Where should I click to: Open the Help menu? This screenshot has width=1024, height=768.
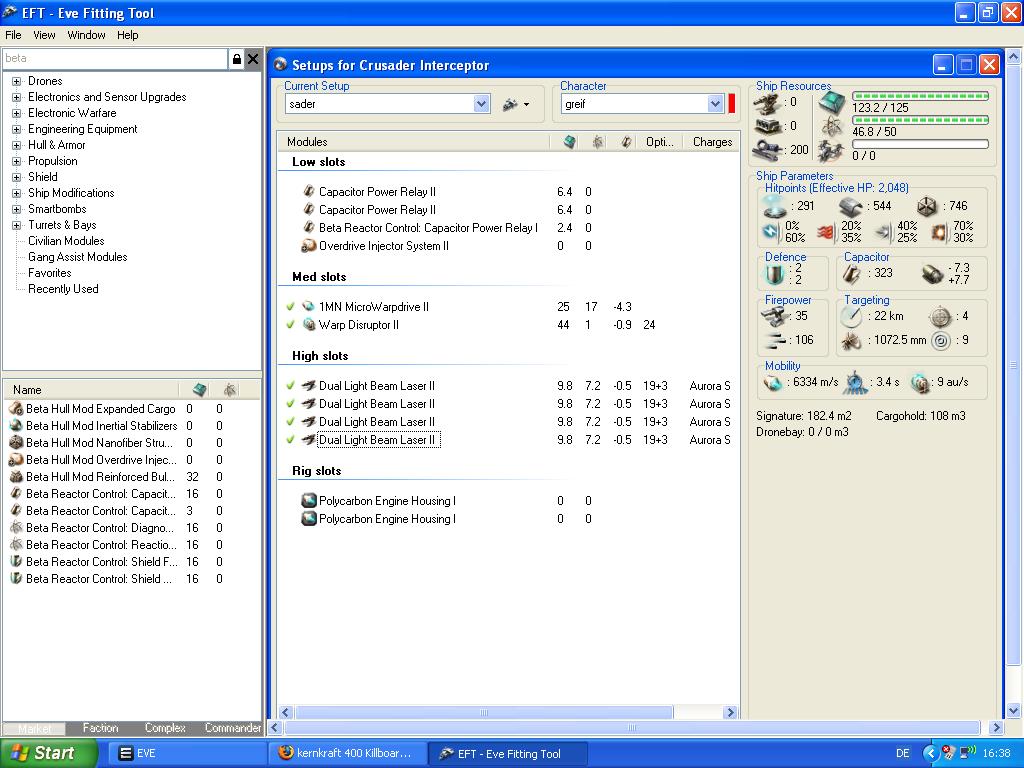(x=127, y=35)
